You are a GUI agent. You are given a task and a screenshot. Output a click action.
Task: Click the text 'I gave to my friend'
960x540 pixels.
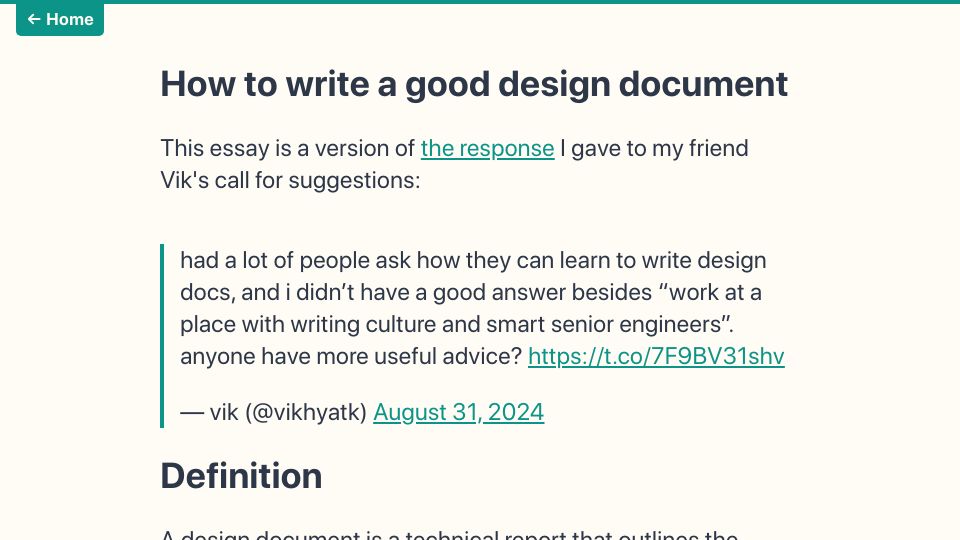pos(654,149)
